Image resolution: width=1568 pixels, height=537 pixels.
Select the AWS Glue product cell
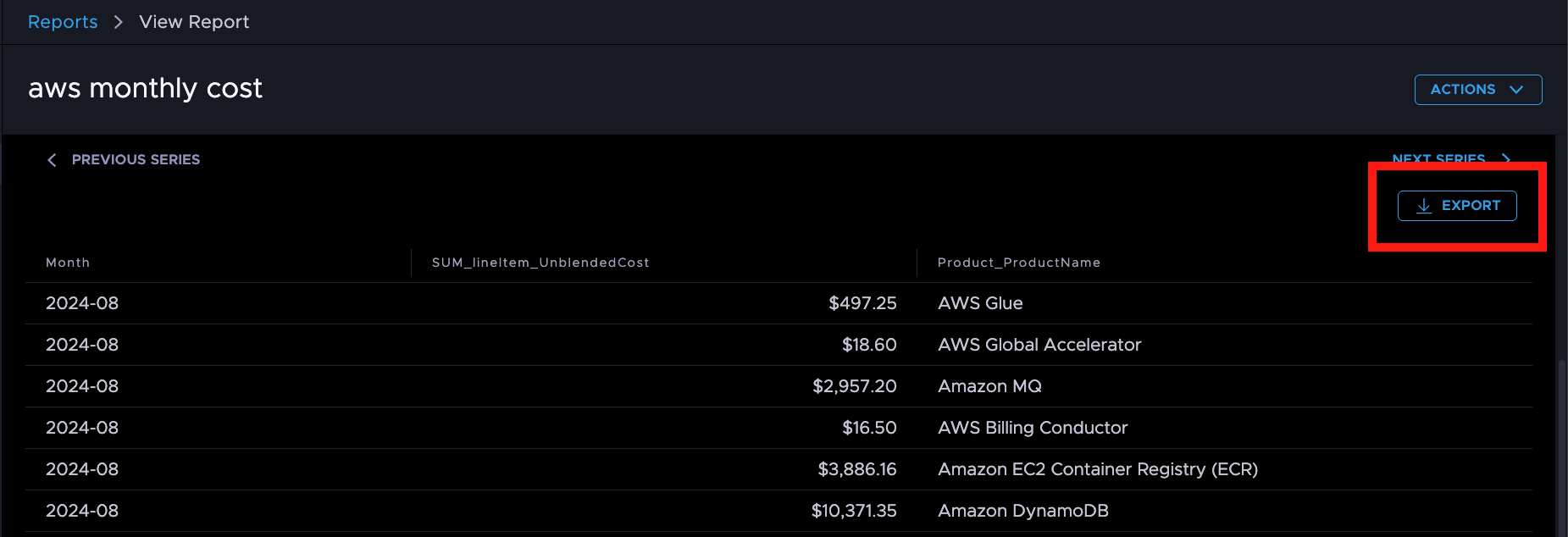(980, 303)
